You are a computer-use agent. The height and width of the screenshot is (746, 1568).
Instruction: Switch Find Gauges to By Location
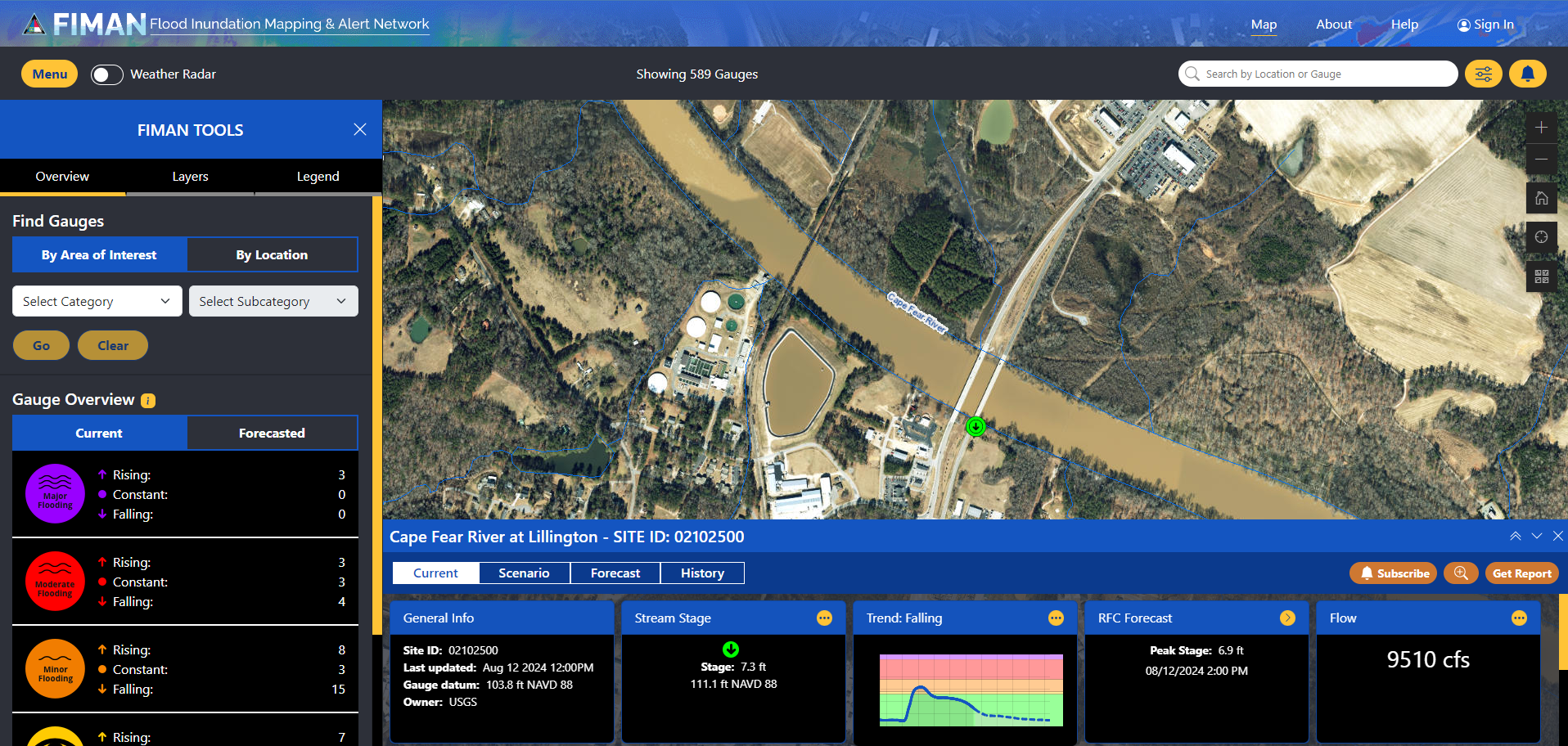coord(272,254)
